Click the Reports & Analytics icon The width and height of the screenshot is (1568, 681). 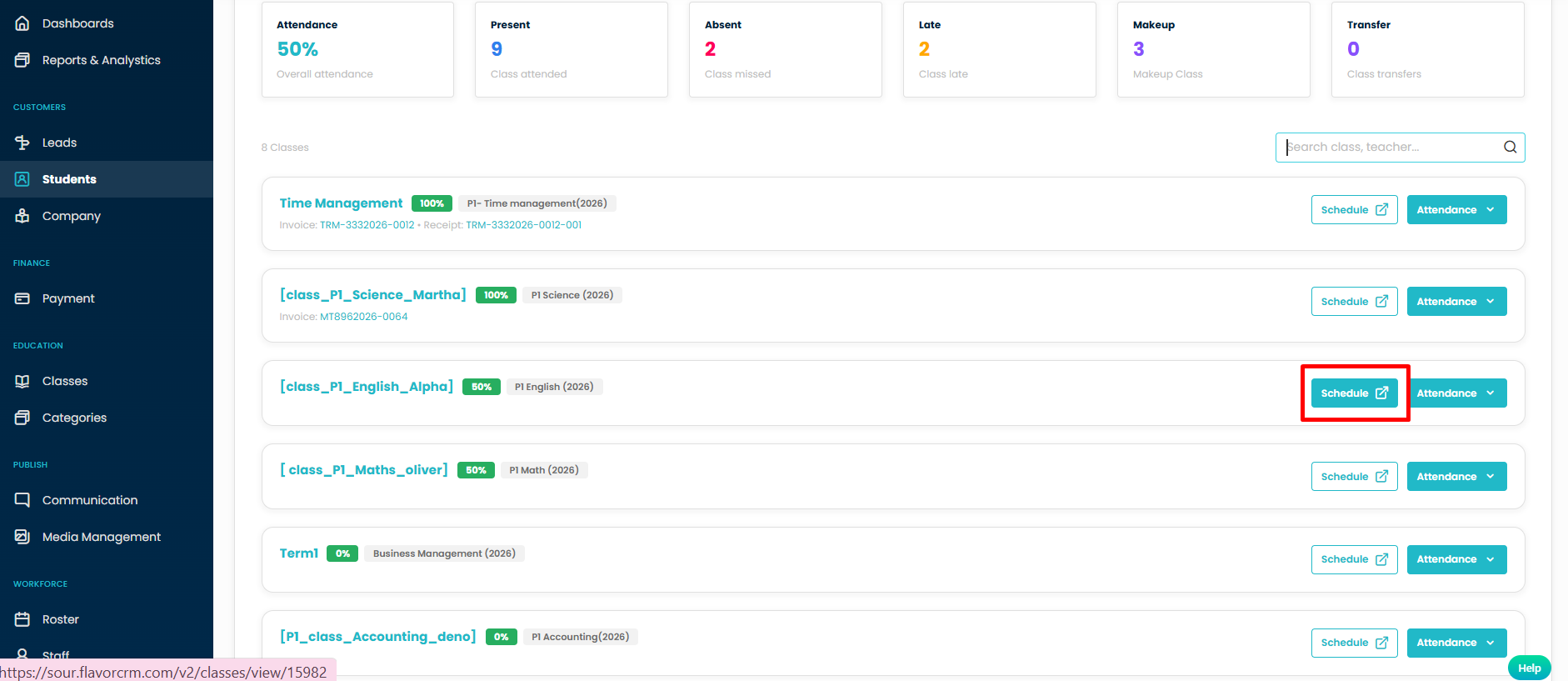pyautogui.click(x=22, y=60)
